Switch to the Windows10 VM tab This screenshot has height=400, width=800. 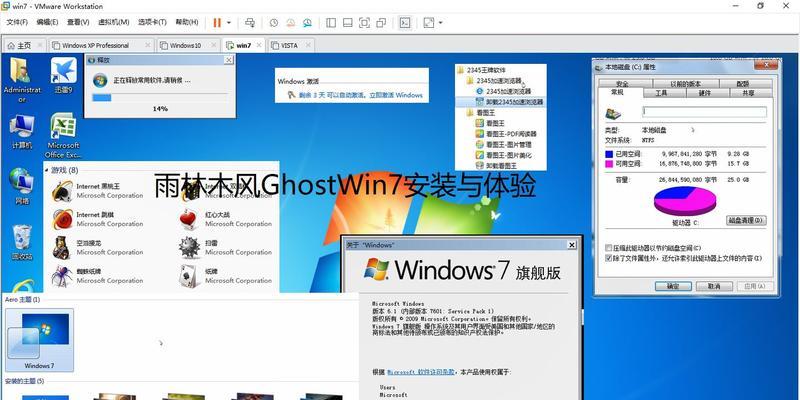[x=185, y=45]
